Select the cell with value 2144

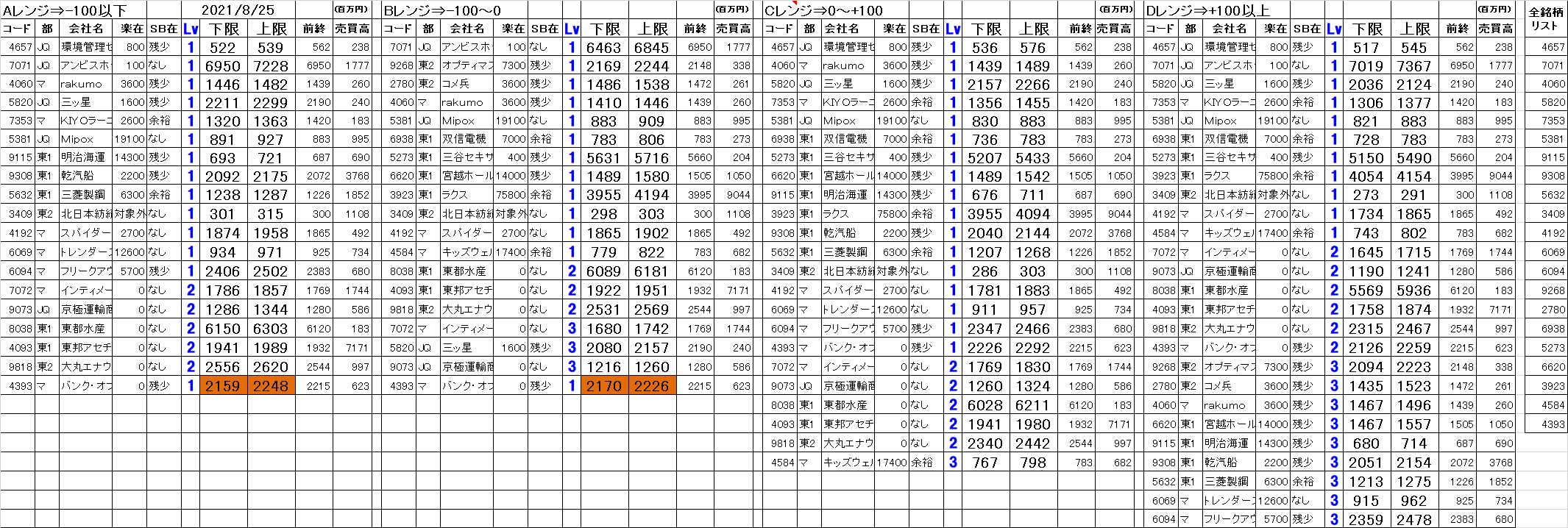[1033, 232]
